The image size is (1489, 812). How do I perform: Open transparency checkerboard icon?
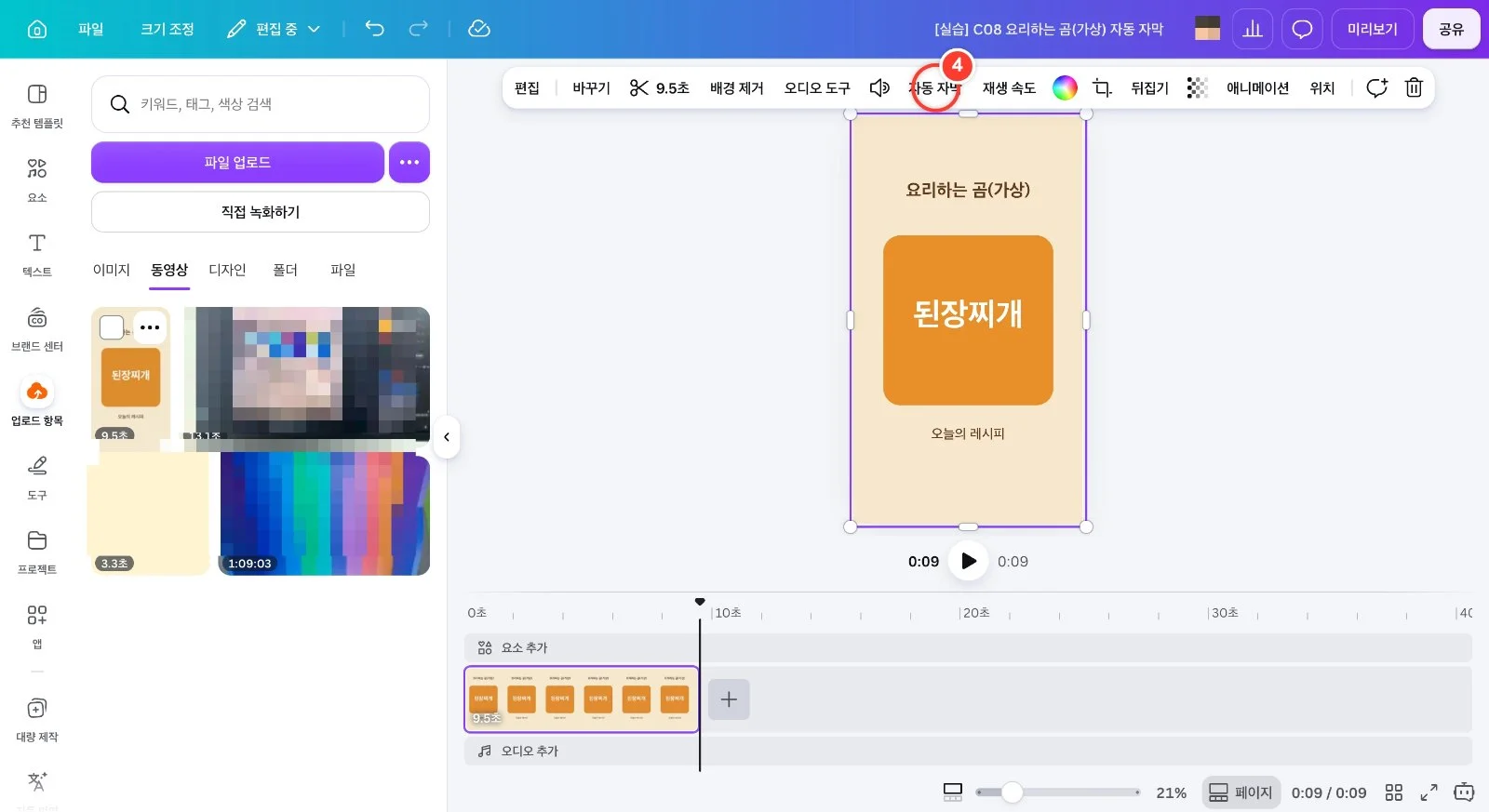[x=1197, y=87]
